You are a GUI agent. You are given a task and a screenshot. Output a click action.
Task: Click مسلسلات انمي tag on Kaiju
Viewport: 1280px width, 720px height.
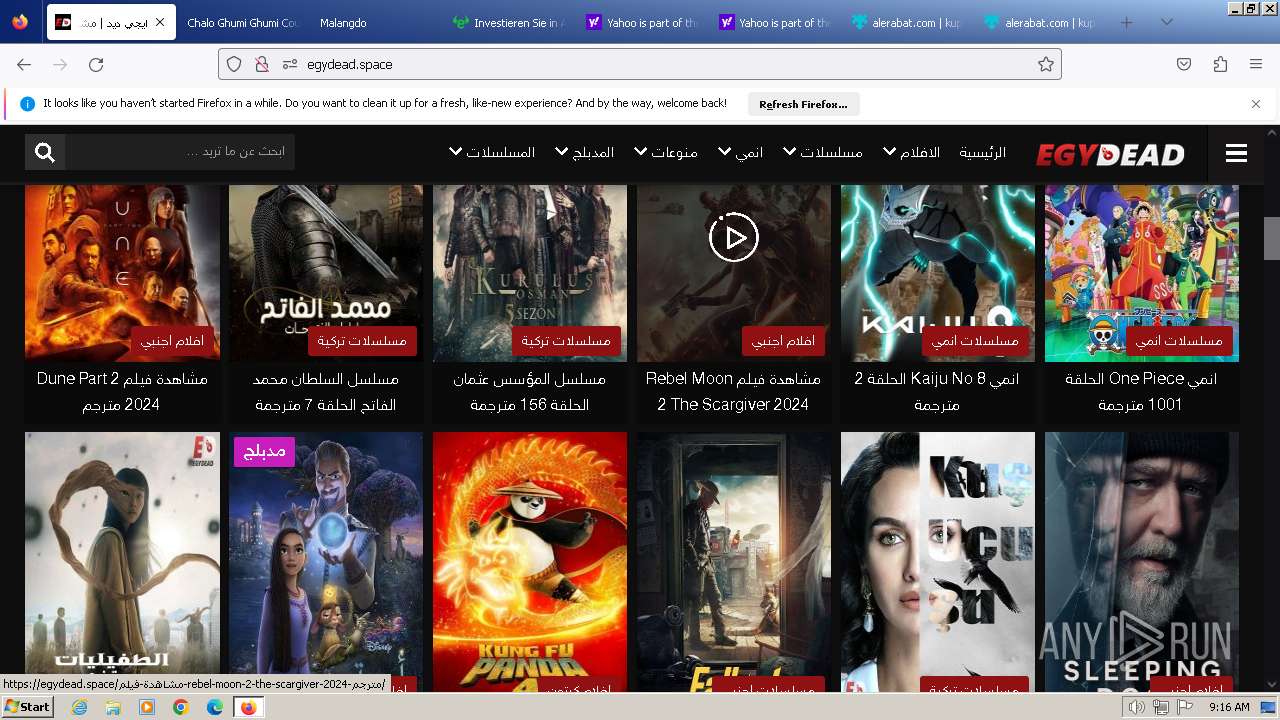(976, 341)
